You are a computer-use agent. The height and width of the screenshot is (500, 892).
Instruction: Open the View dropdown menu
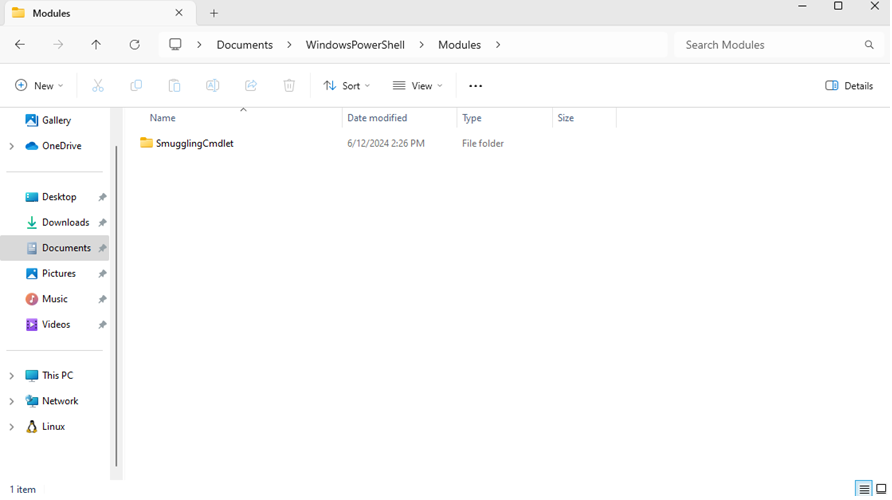coord(418,86)
